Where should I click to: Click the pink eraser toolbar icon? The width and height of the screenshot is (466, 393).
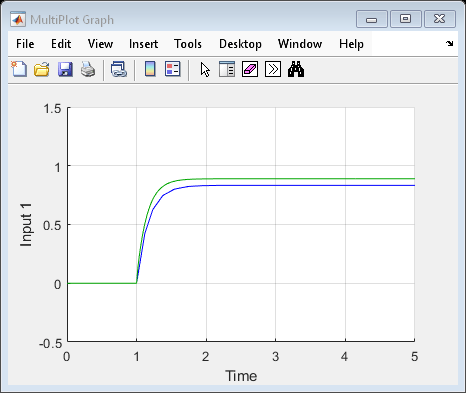[250, 69]
